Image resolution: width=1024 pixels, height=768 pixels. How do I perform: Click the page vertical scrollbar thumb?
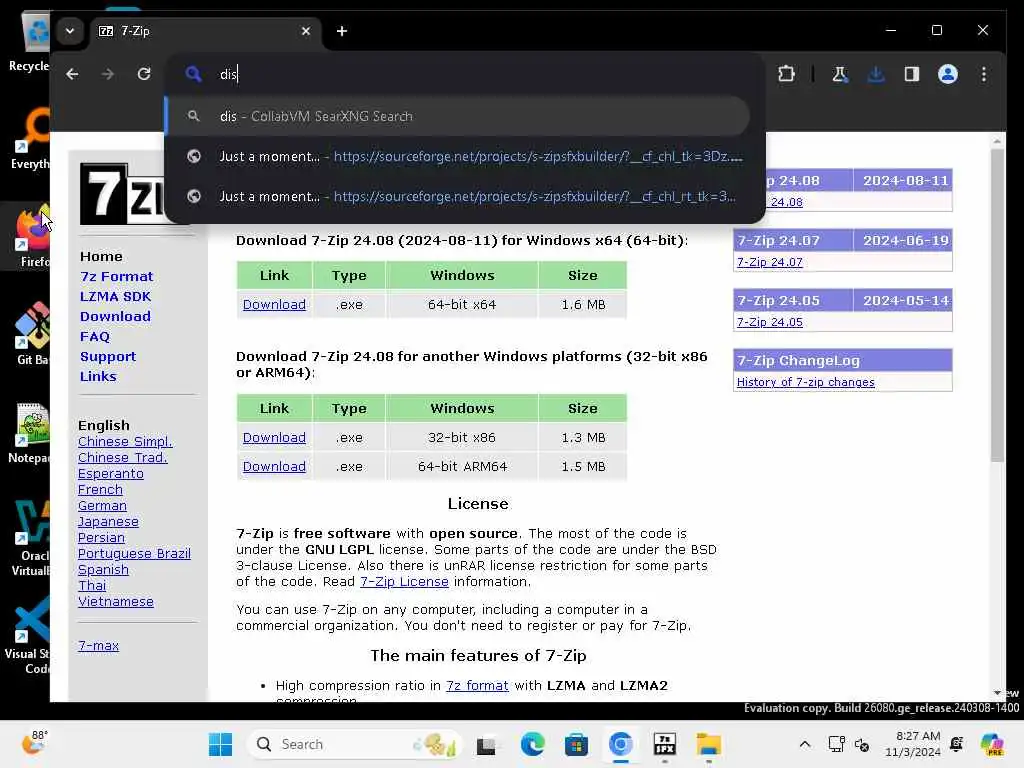[x=997, y=305]
